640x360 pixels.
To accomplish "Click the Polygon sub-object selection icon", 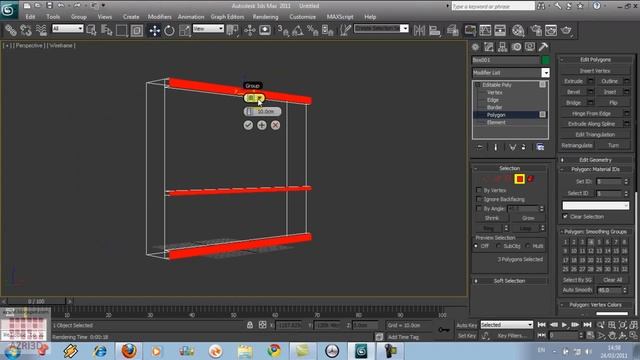I will pyautogui.click(x=520, y=179).
